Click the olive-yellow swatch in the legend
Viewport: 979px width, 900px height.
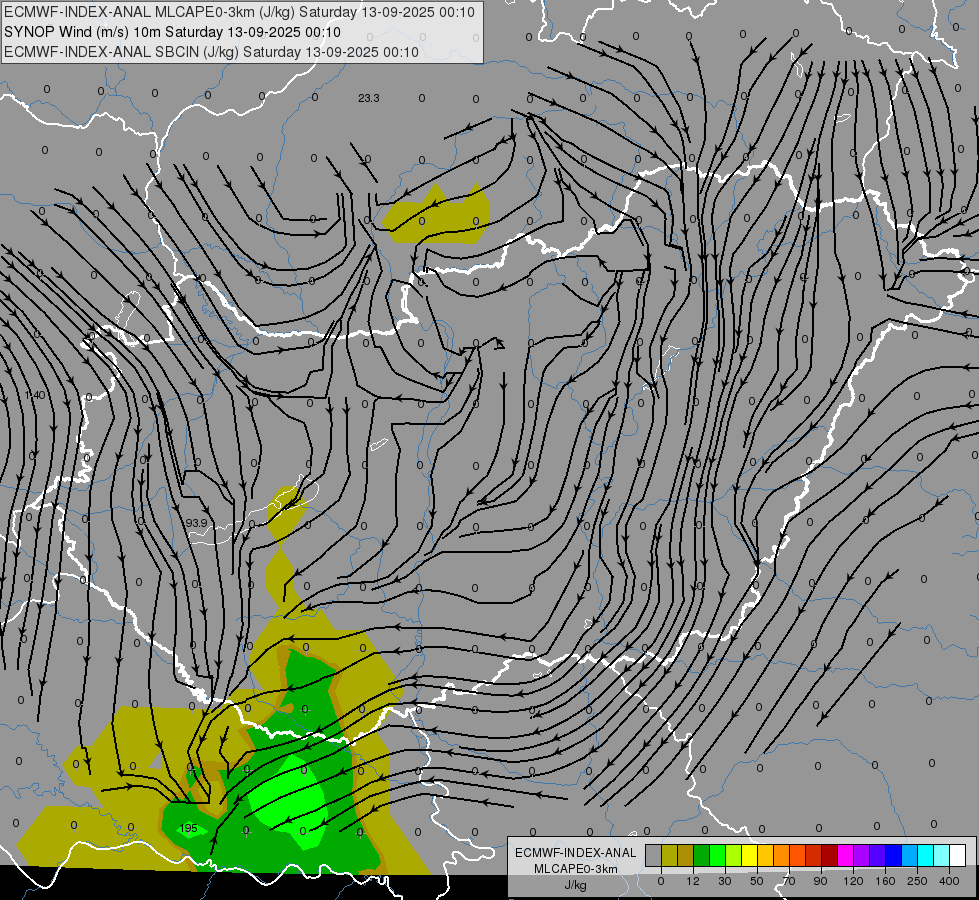tap(669, 856)
